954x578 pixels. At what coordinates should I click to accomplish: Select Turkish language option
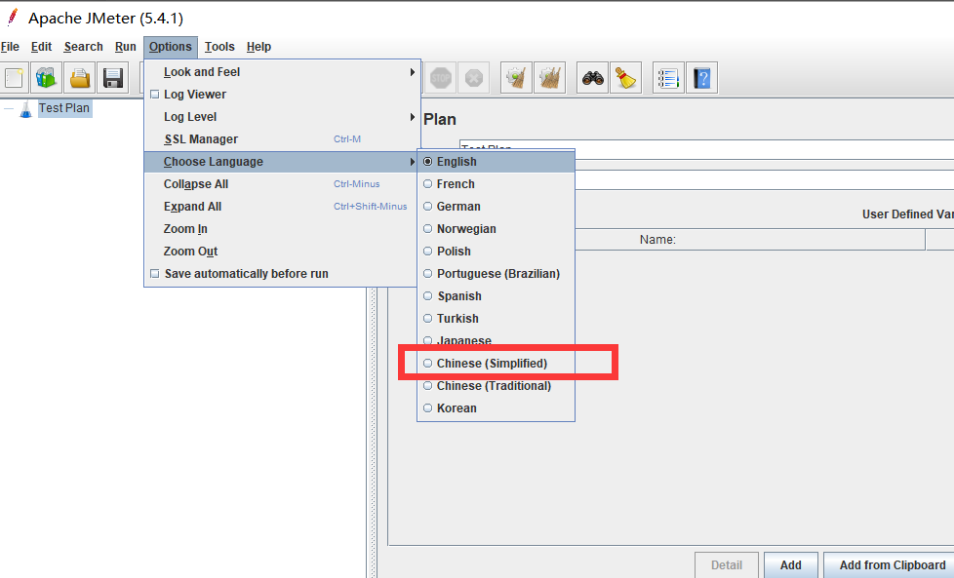point(495,319)
